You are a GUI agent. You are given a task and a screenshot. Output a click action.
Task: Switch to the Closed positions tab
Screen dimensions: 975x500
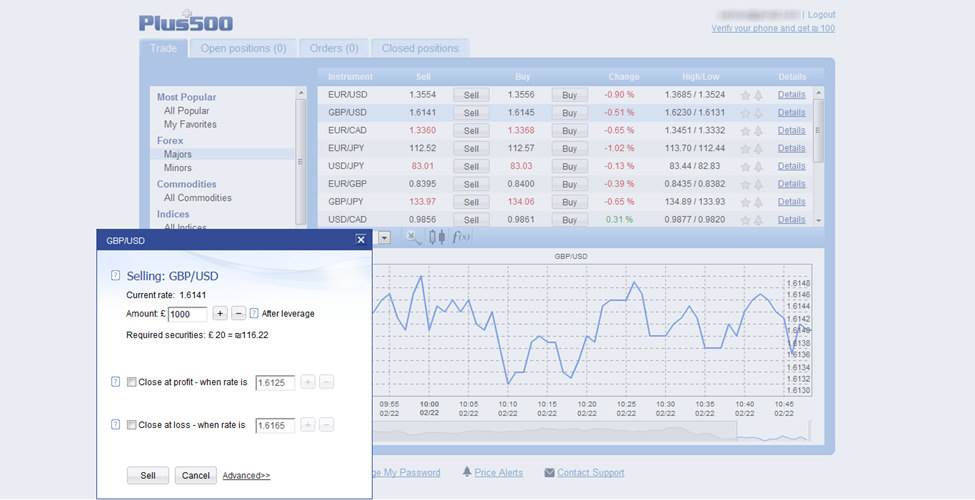click(x=419, y=48)
